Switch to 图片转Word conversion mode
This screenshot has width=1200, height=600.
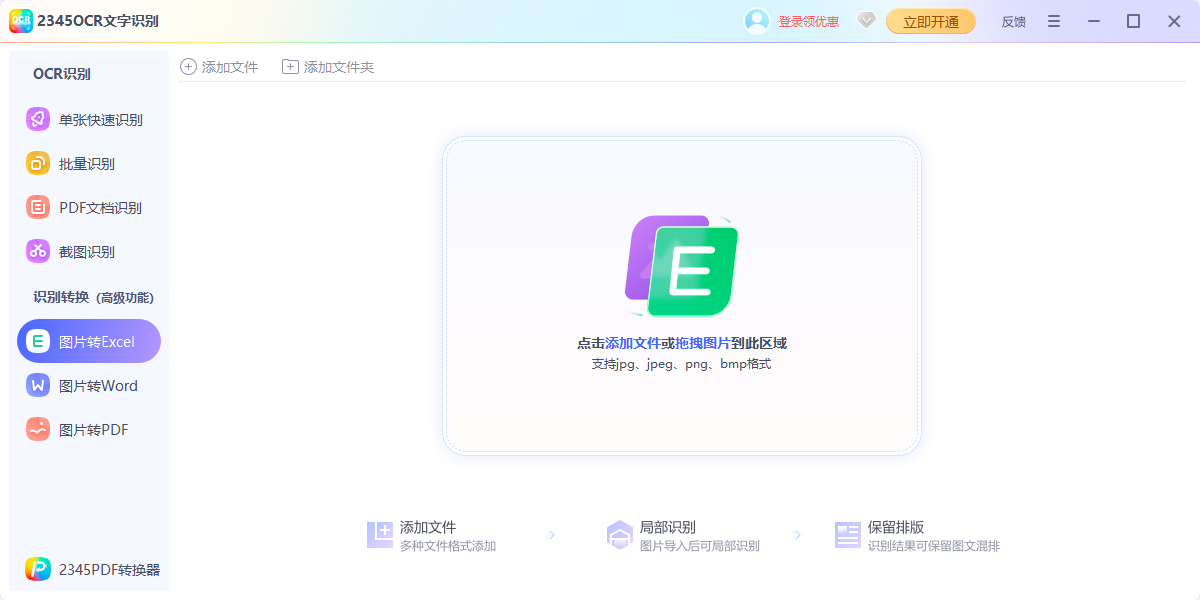[x=88, y=385]
